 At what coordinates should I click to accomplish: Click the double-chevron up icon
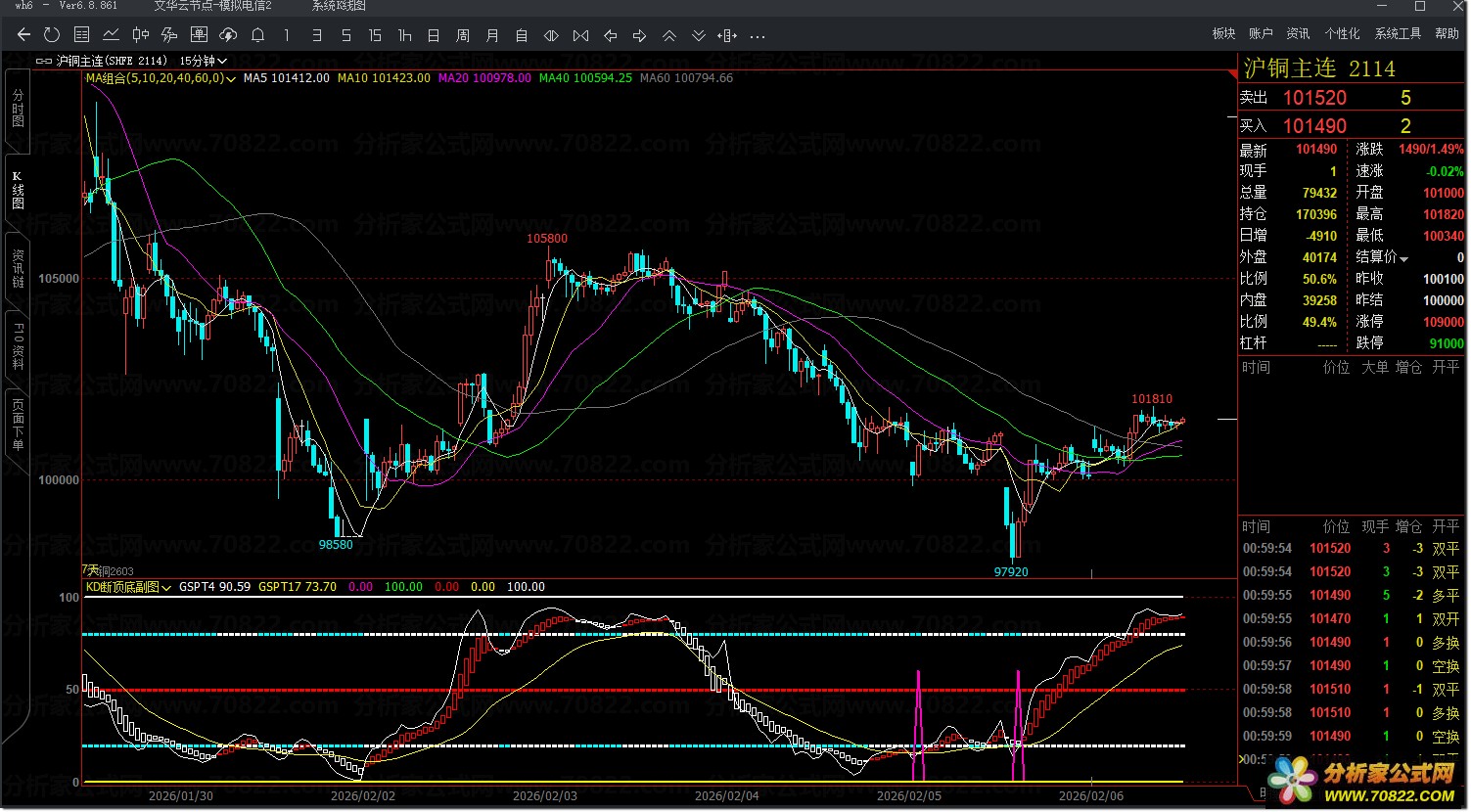click(669, 35)
